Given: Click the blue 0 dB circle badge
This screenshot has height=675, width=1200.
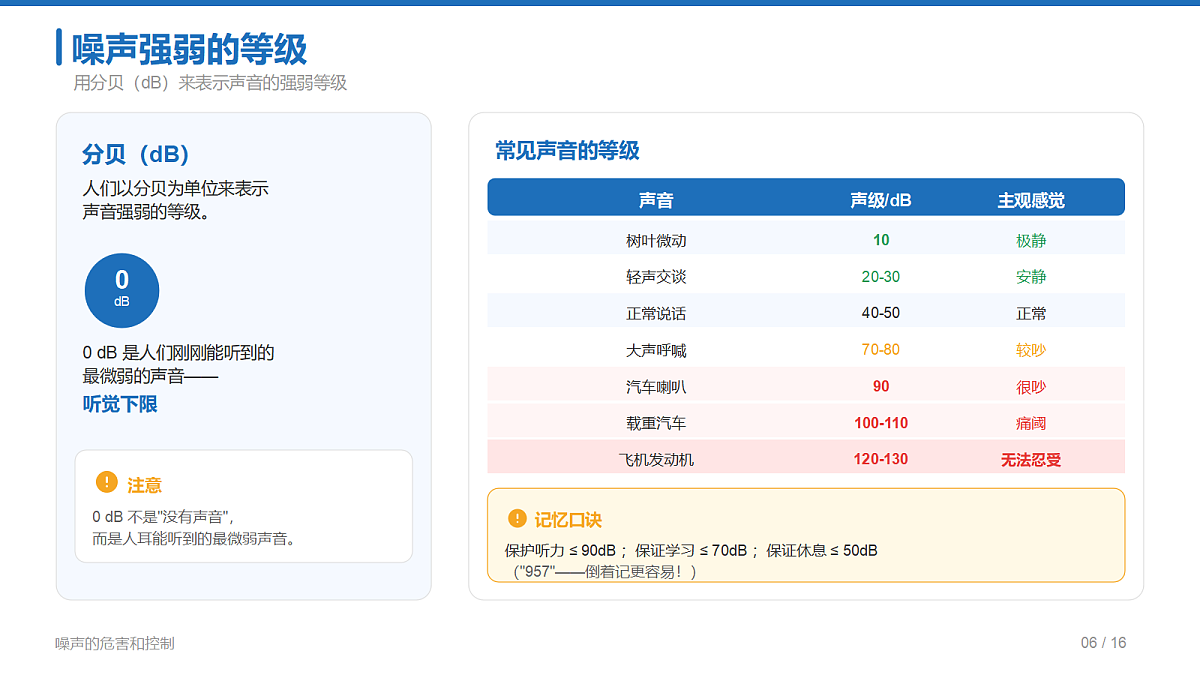Looking at the screenshot, I should click(122, 291).
